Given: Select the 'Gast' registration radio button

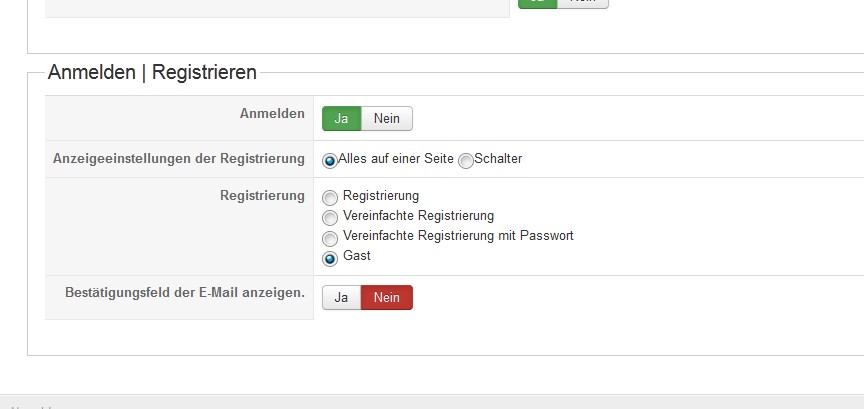Looking at the screenshot, I should (x=330, y=258).
